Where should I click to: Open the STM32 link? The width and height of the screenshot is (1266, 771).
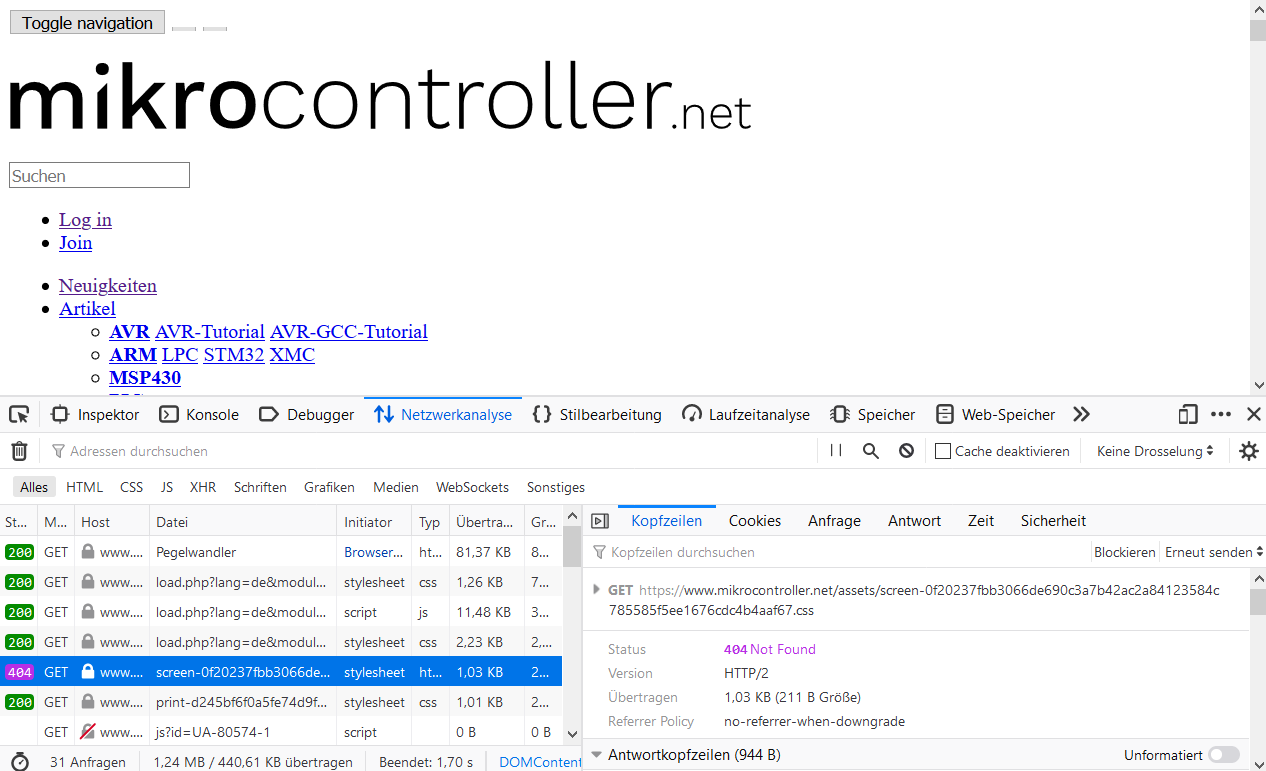(x=234, y=355)
